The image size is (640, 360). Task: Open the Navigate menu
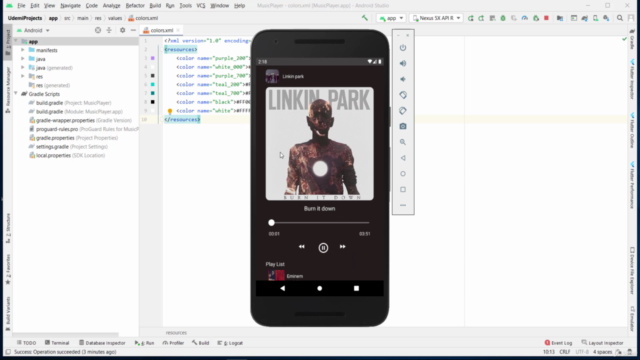(x=70, y=6)
